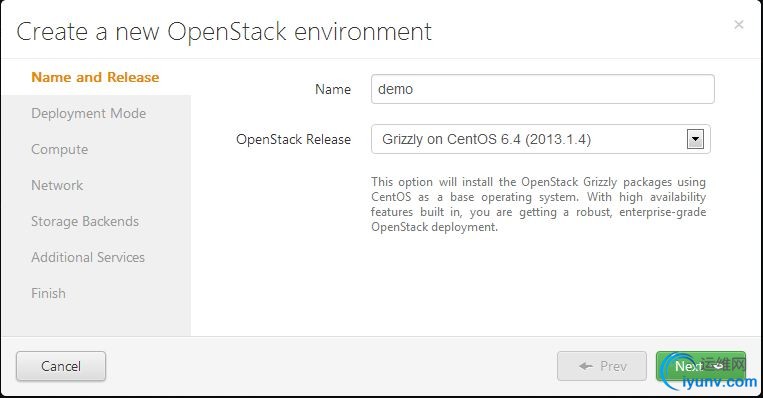
Task: Click the Grizzly release description text
Action: pos(538,204)
